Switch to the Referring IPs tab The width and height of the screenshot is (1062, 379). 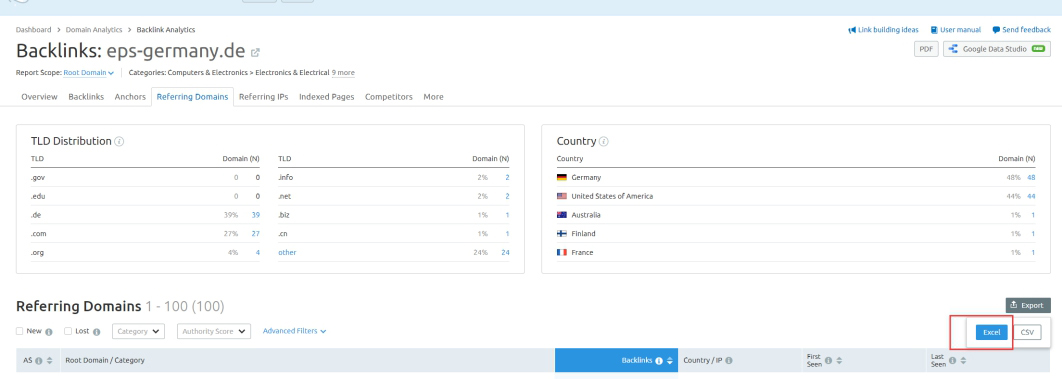[263, 97]
